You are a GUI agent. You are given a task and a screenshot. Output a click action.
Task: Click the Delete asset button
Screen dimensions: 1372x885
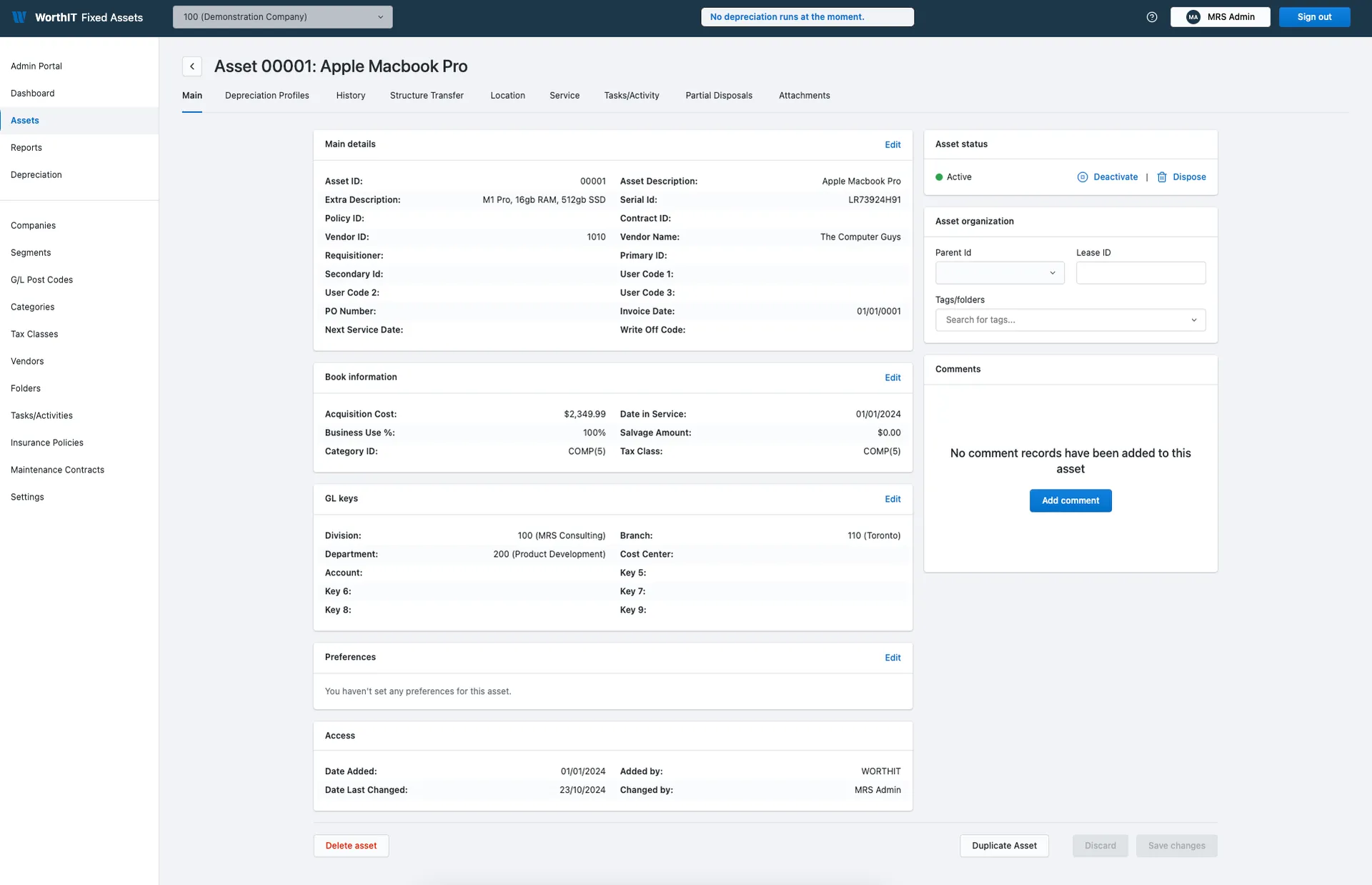tap(351, 846)
